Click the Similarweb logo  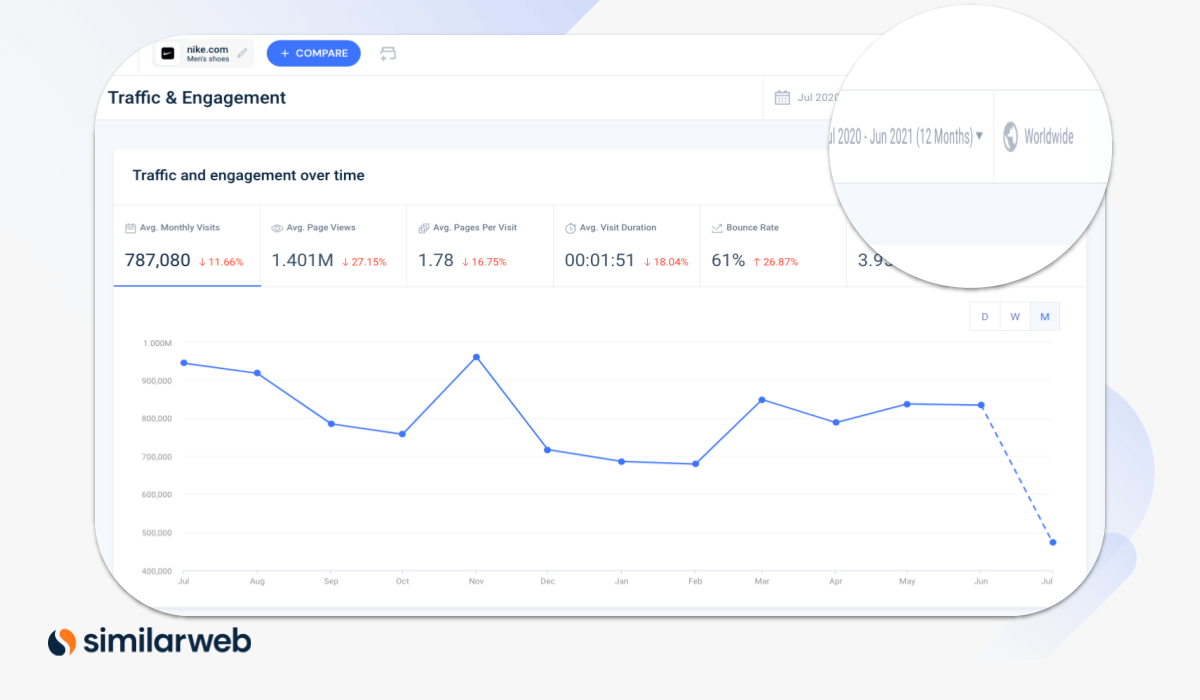click(x=150, y=641)
